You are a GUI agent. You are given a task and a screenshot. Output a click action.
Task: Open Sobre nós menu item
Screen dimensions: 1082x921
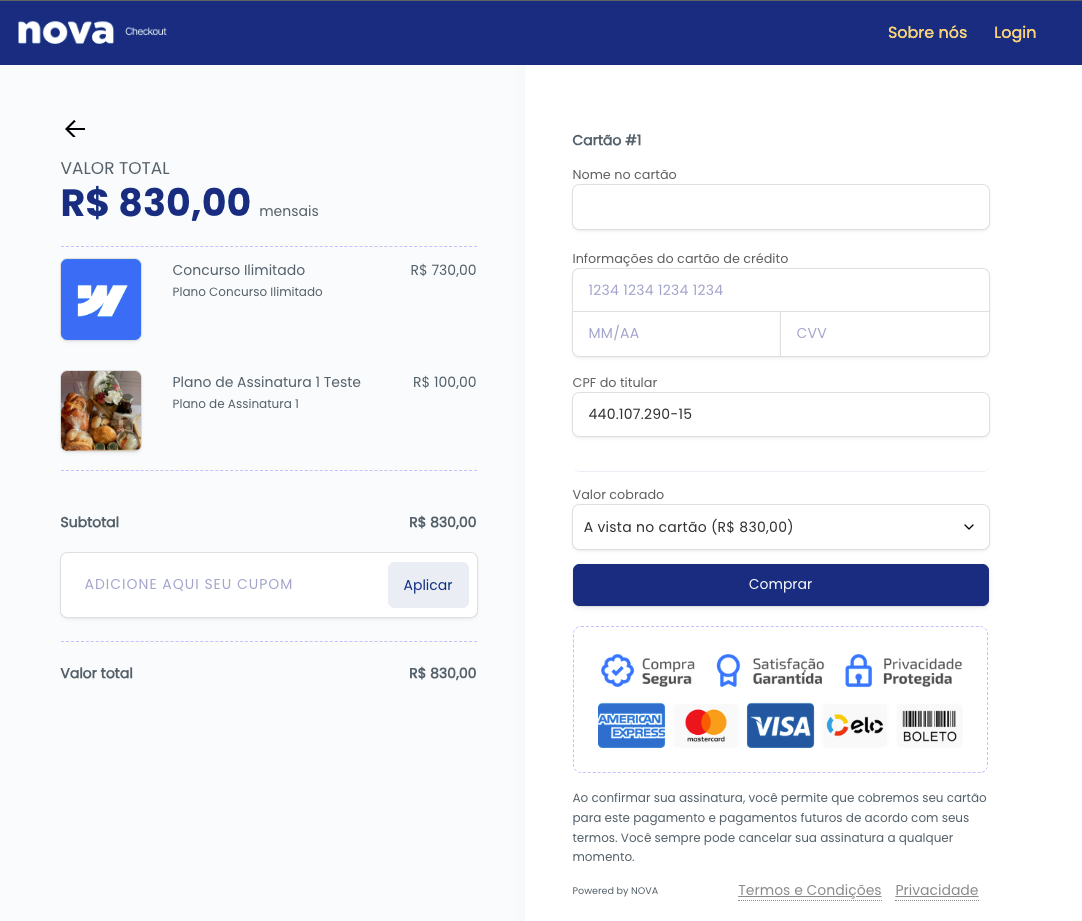point(927,32)
